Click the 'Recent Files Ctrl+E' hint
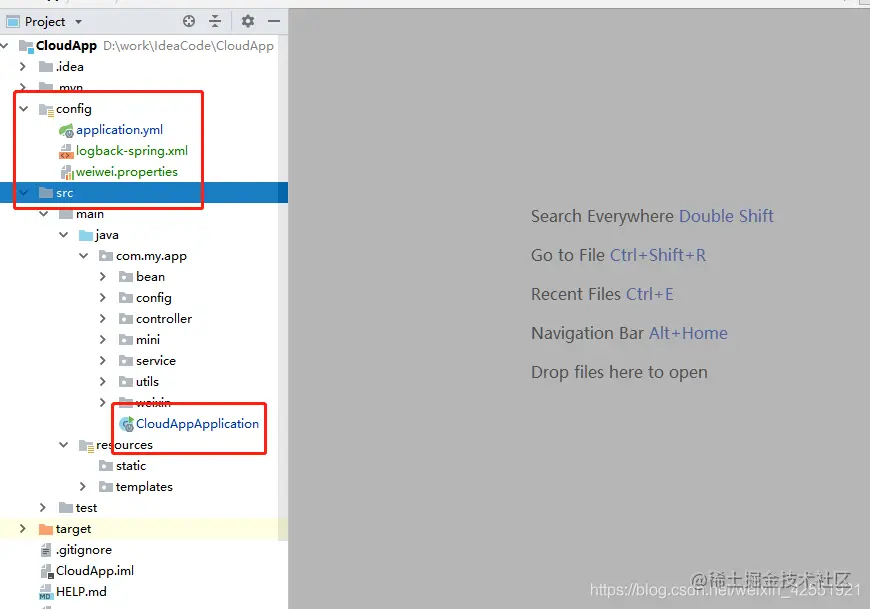Image resolution: width=870 pixels, height=609 pixels. [x=603, y=294]
